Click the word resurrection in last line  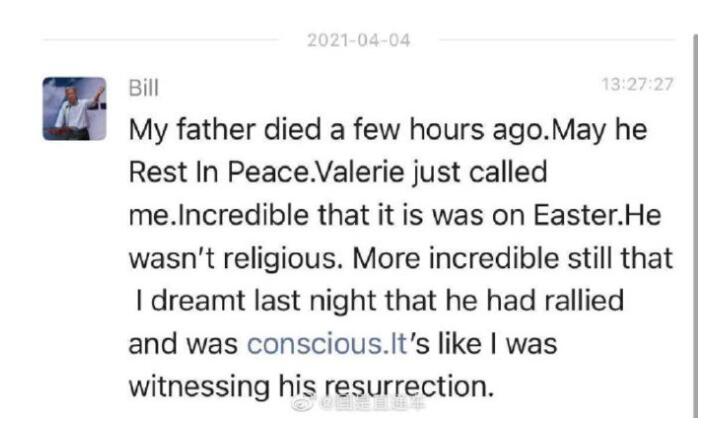tap(405, 387)
